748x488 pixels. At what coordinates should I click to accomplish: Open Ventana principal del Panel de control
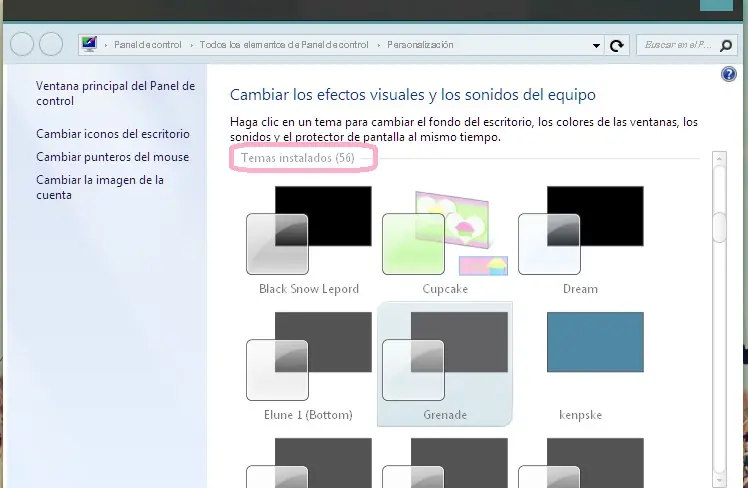[x=115, y=93]
